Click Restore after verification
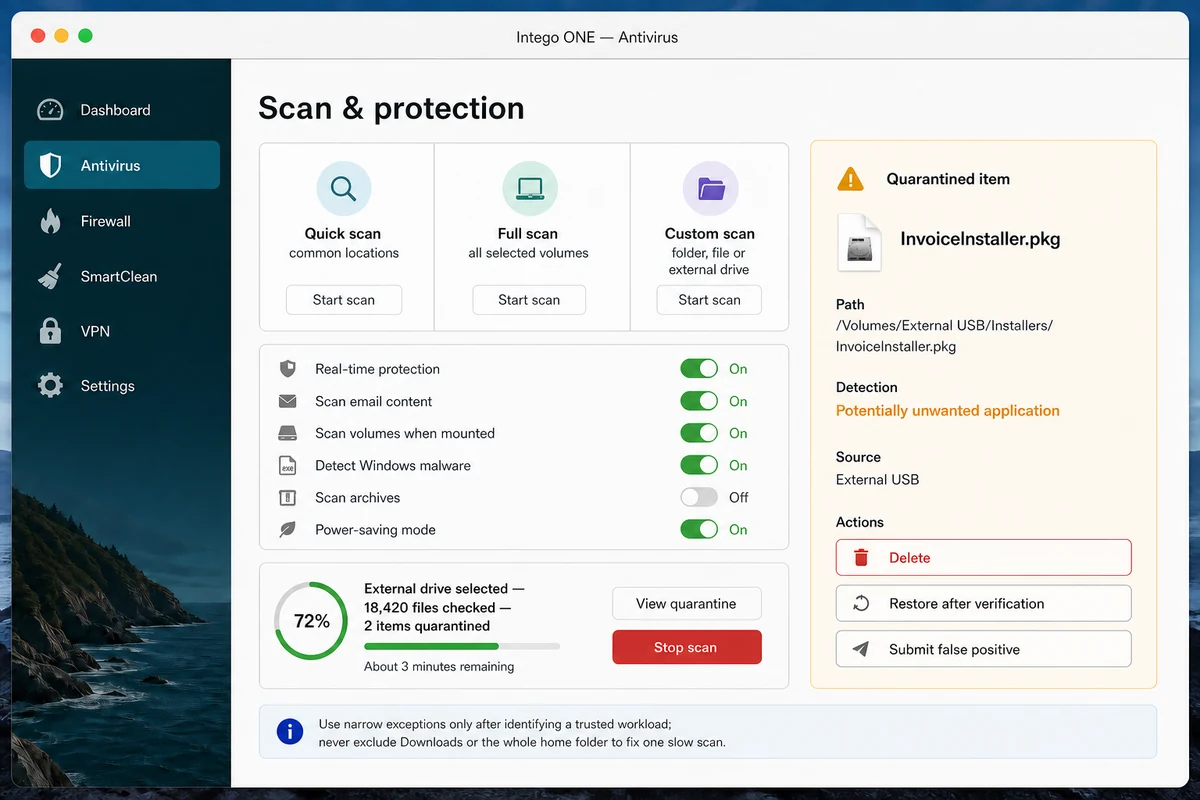 [x=983, y=604]
